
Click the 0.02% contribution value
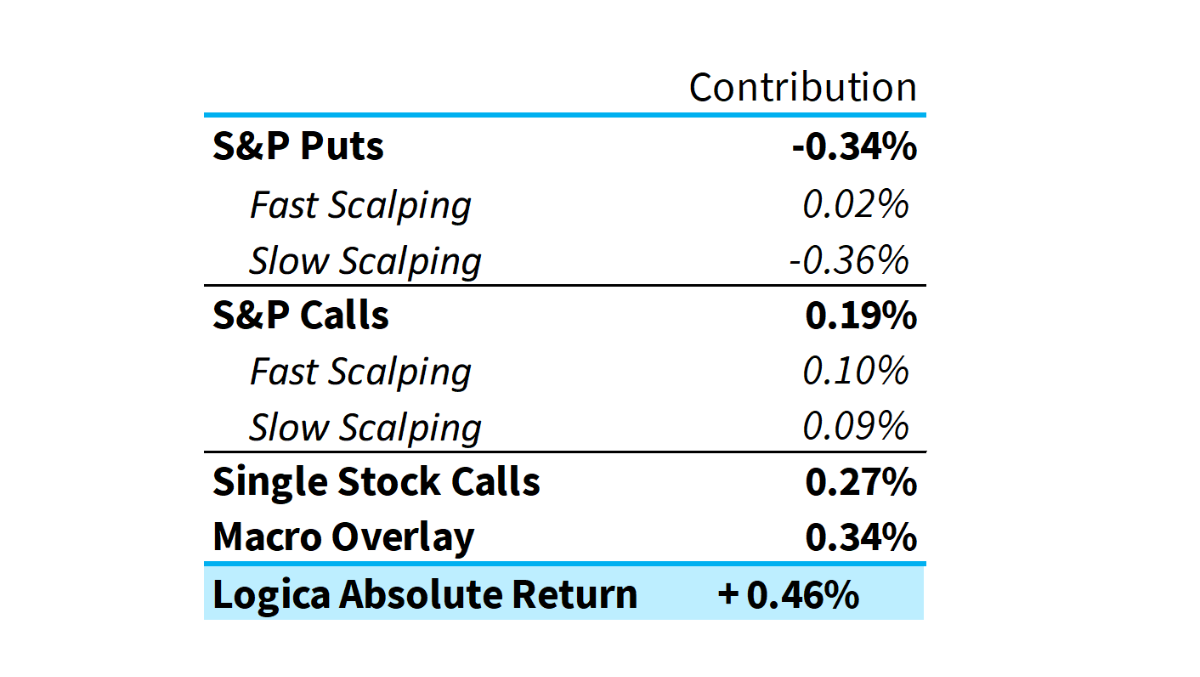point(856,205)
